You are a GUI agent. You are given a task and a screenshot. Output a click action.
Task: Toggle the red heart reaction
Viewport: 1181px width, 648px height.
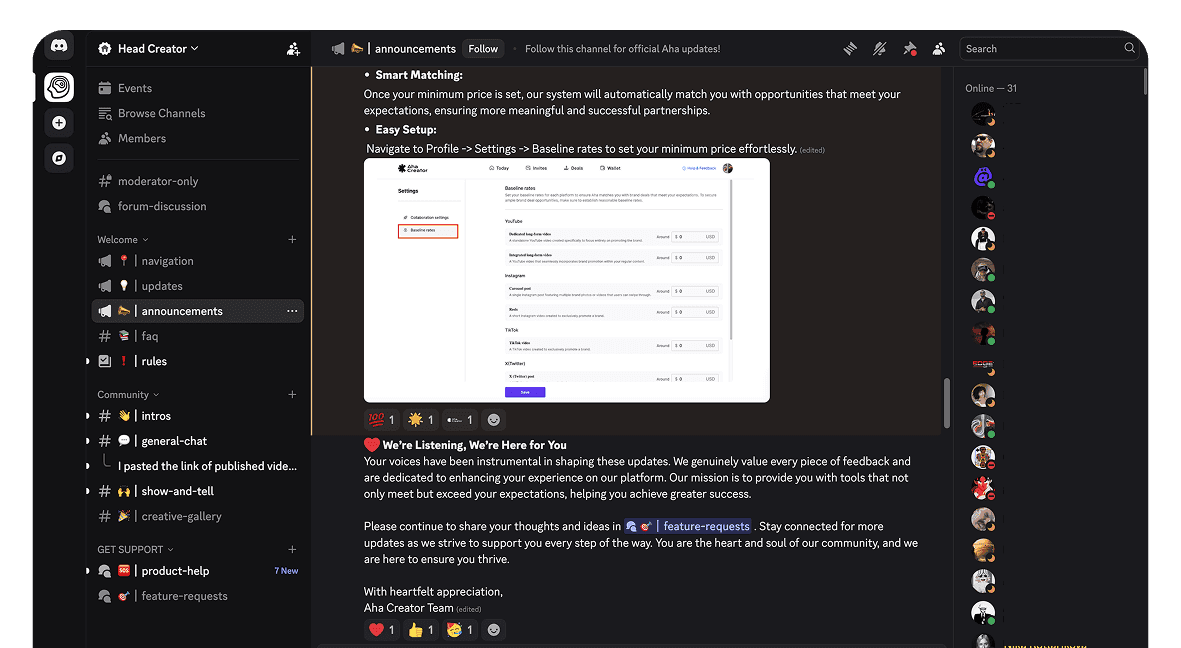382,630
